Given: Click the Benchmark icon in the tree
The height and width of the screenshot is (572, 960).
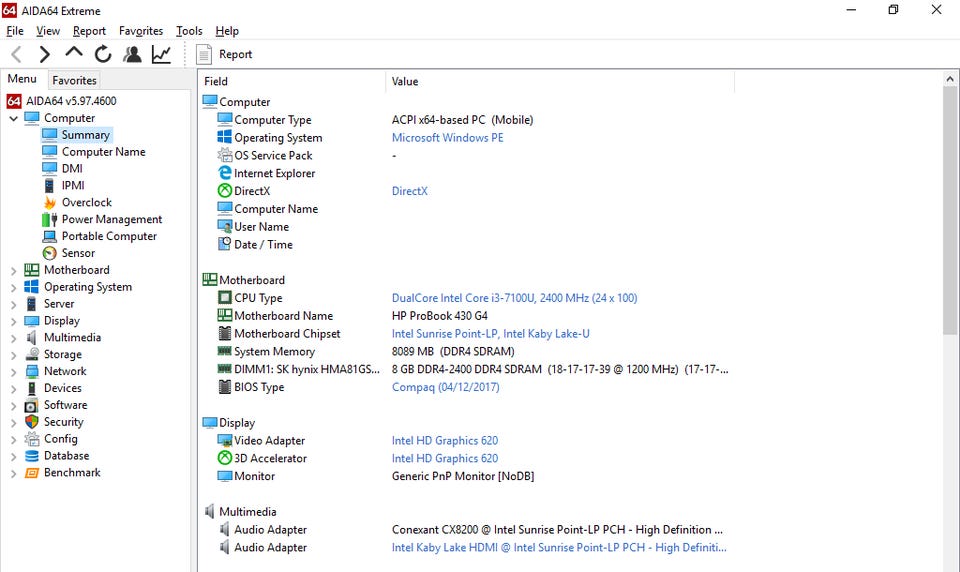Looking at the screenshot, I should coord(32,473).
